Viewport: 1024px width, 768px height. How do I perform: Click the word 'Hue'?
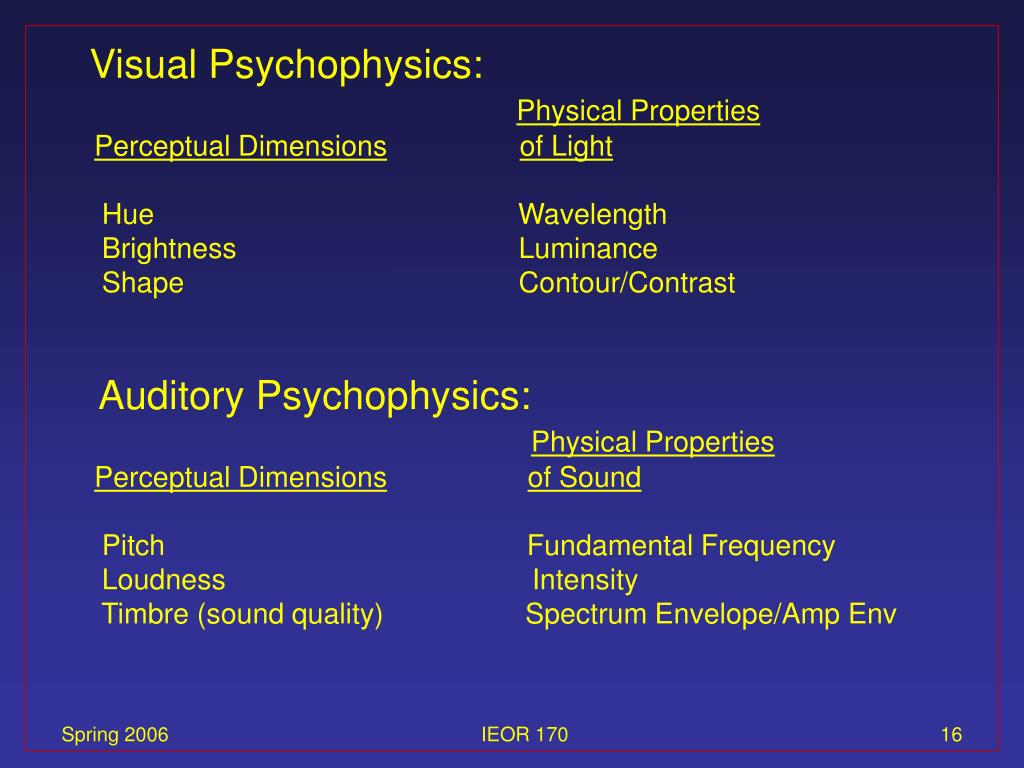[x=128, y=214]
